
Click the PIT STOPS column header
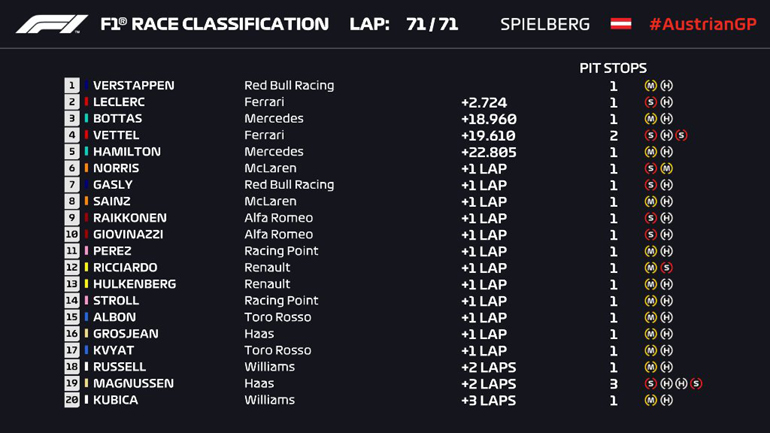[x=613, y=68]
